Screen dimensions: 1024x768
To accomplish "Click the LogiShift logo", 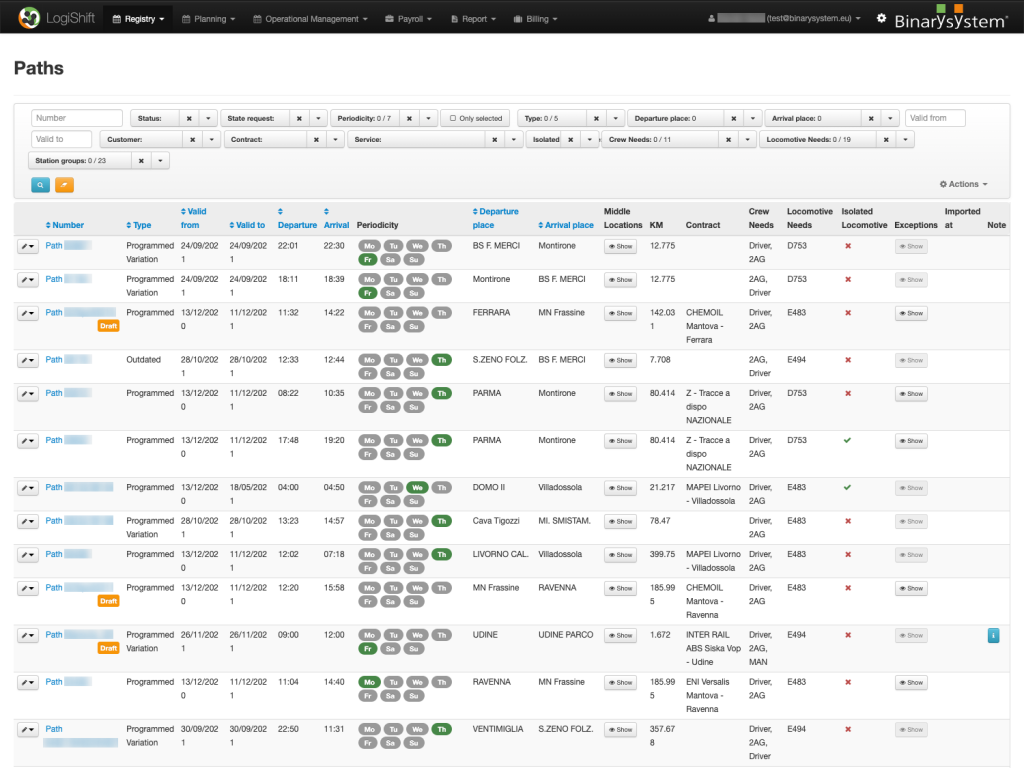I will pyautogui.click(x=57, y=18).
